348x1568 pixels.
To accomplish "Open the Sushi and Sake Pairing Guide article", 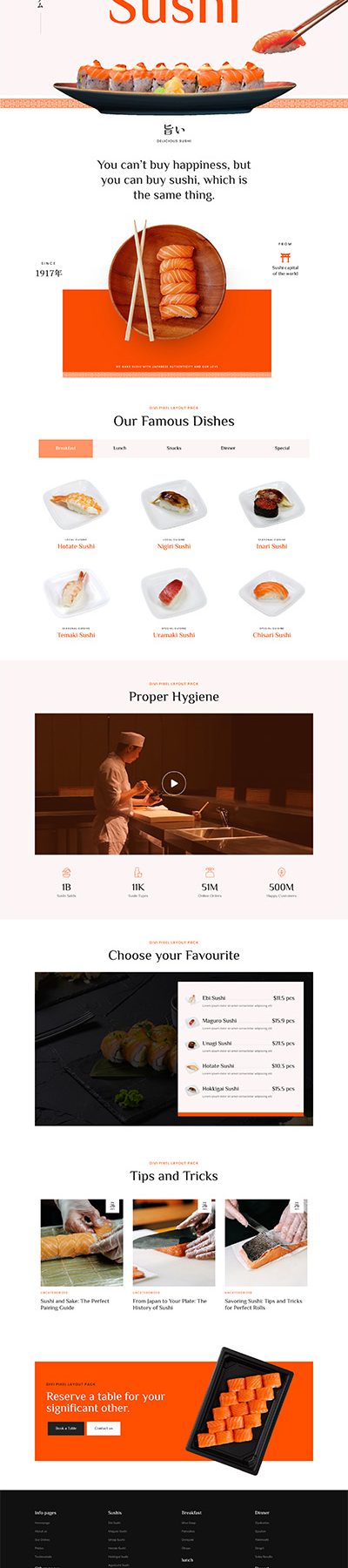I will 75,1304.
